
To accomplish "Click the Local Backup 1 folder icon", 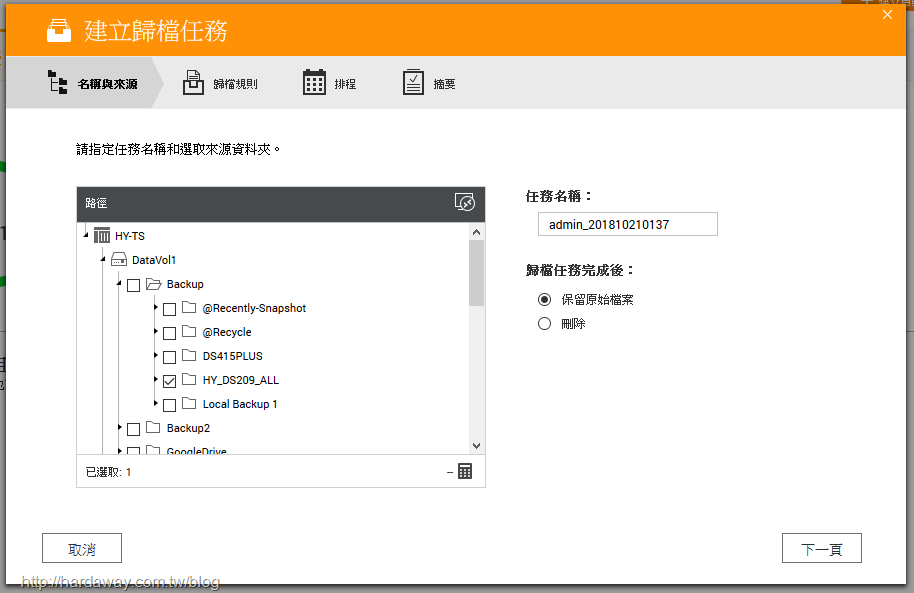I will (189, 403).
